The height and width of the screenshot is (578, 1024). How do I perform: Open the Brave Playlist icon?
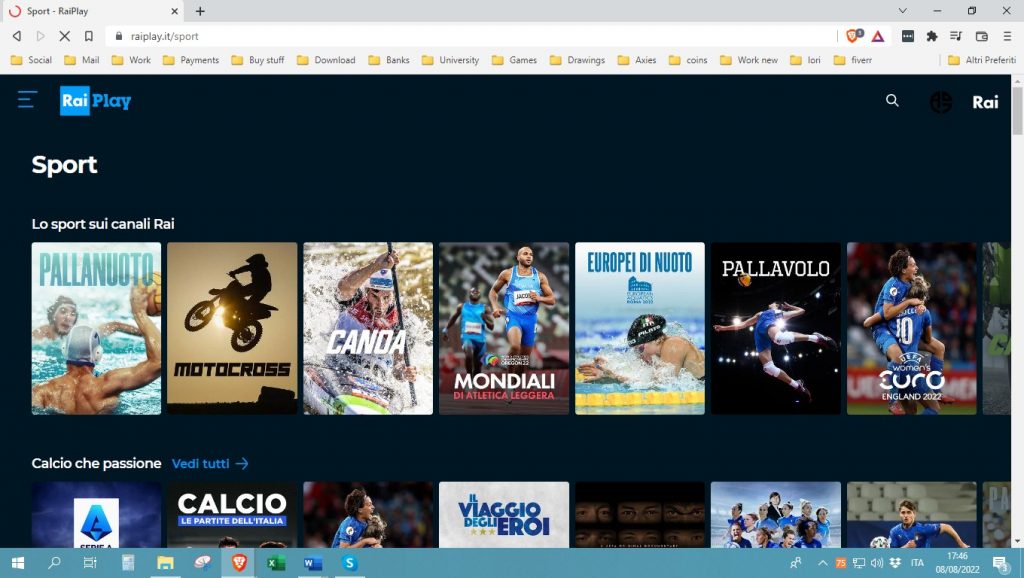tap(958, 35)
